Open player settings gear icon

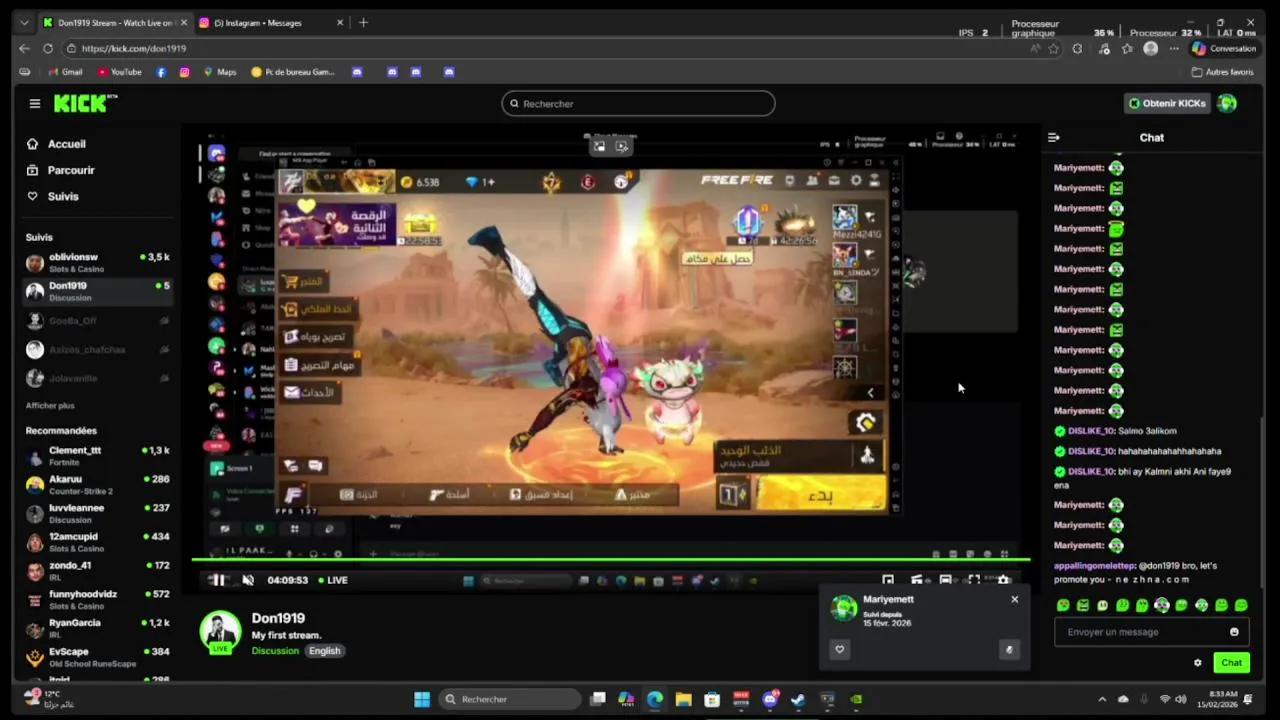(1004, 580)
